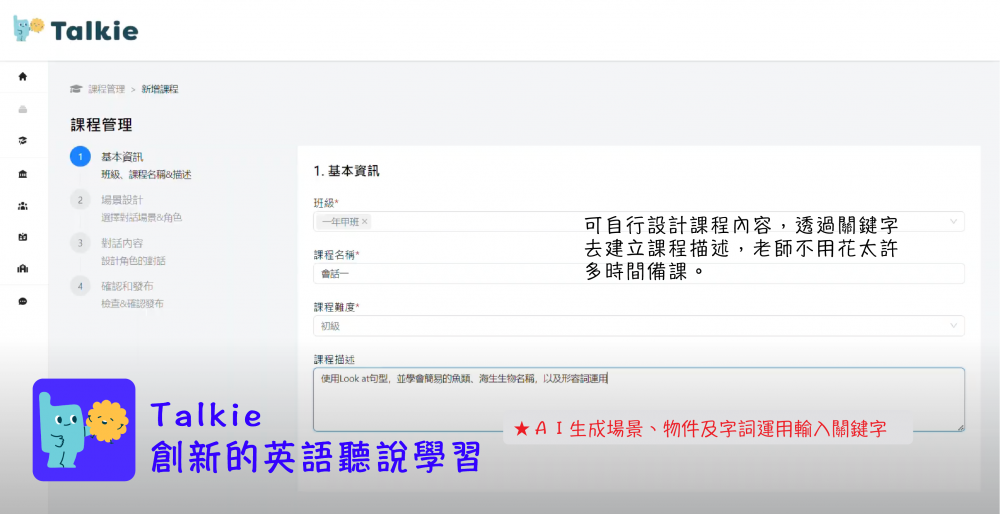Click the Talkie logo in header
Image resolution: width=1000 pixels, height=514 pixels.
tap(76, 29)
